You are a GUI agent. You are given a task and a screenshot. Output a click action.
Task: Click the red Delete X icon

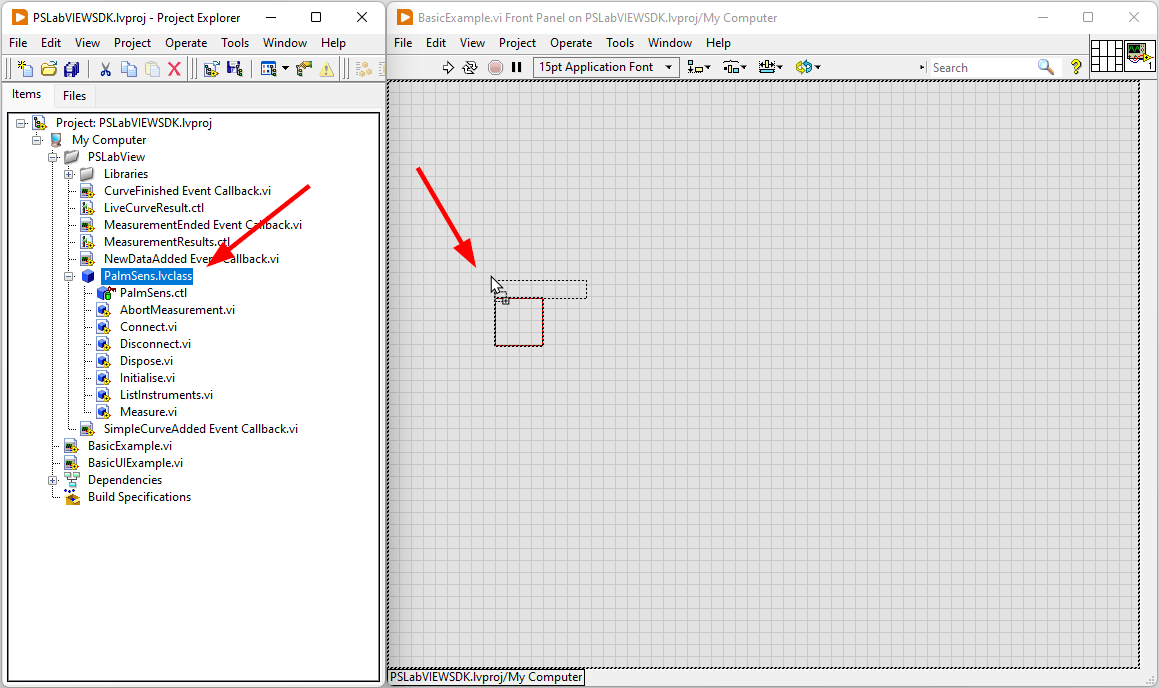pos(174,69)
